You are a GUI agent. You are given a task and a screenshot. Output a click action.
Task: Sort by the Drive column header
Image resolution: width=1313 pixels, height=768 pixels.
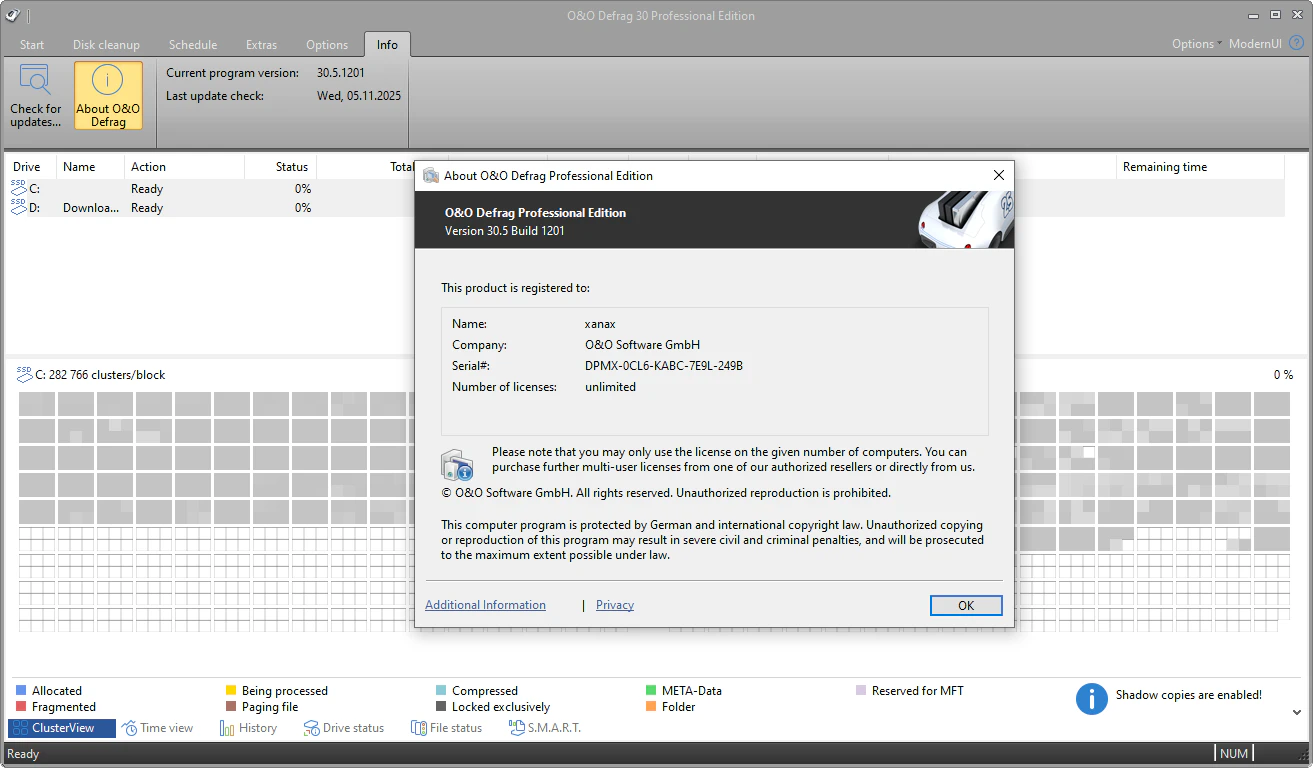32,167
